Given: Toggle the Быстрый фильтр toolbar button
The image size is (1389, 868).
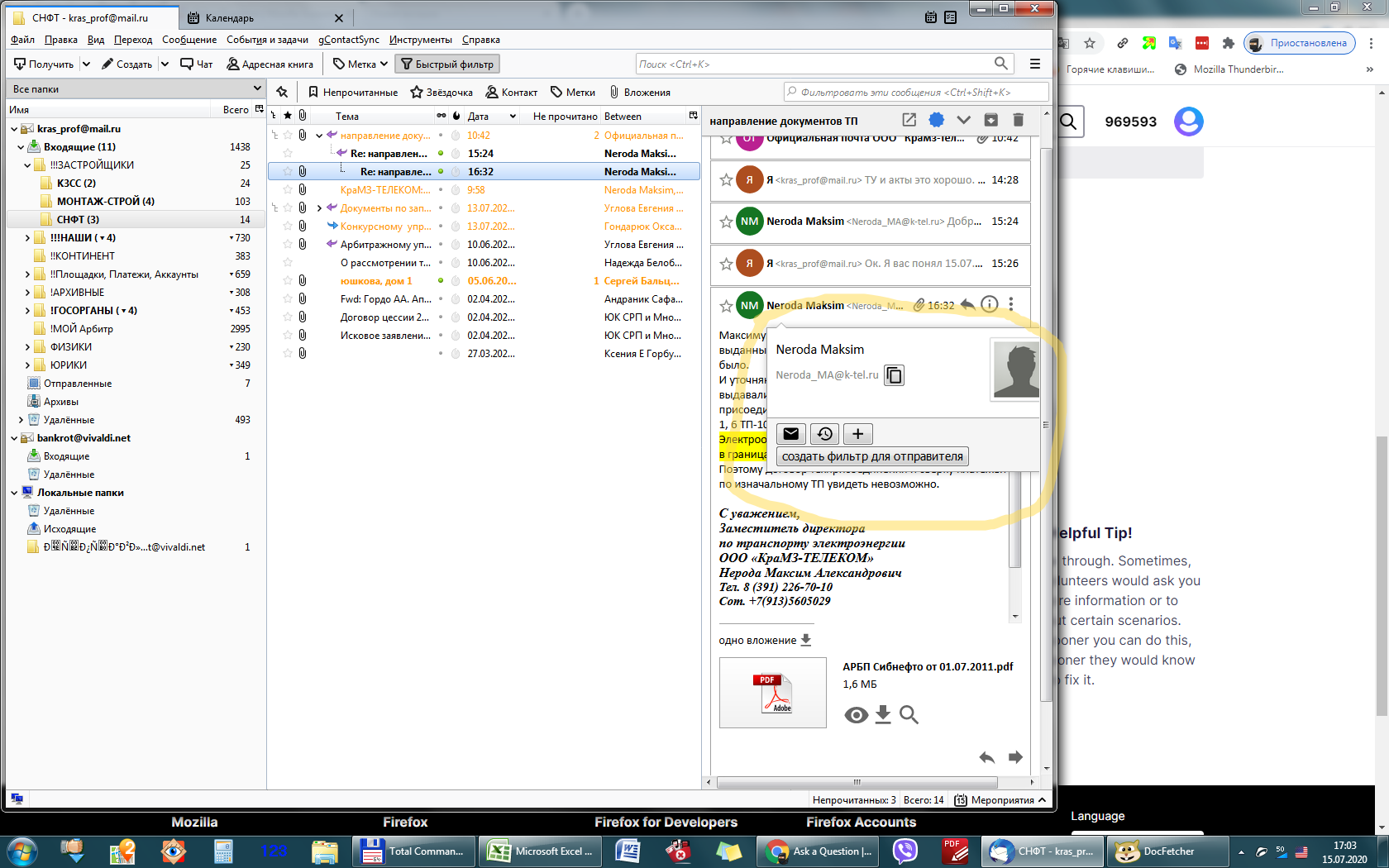Looking at the screenshot, I should click(x=447, y=64).
